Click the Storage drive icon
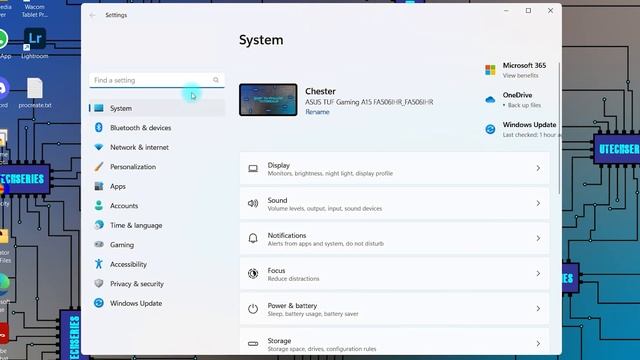 253,344
